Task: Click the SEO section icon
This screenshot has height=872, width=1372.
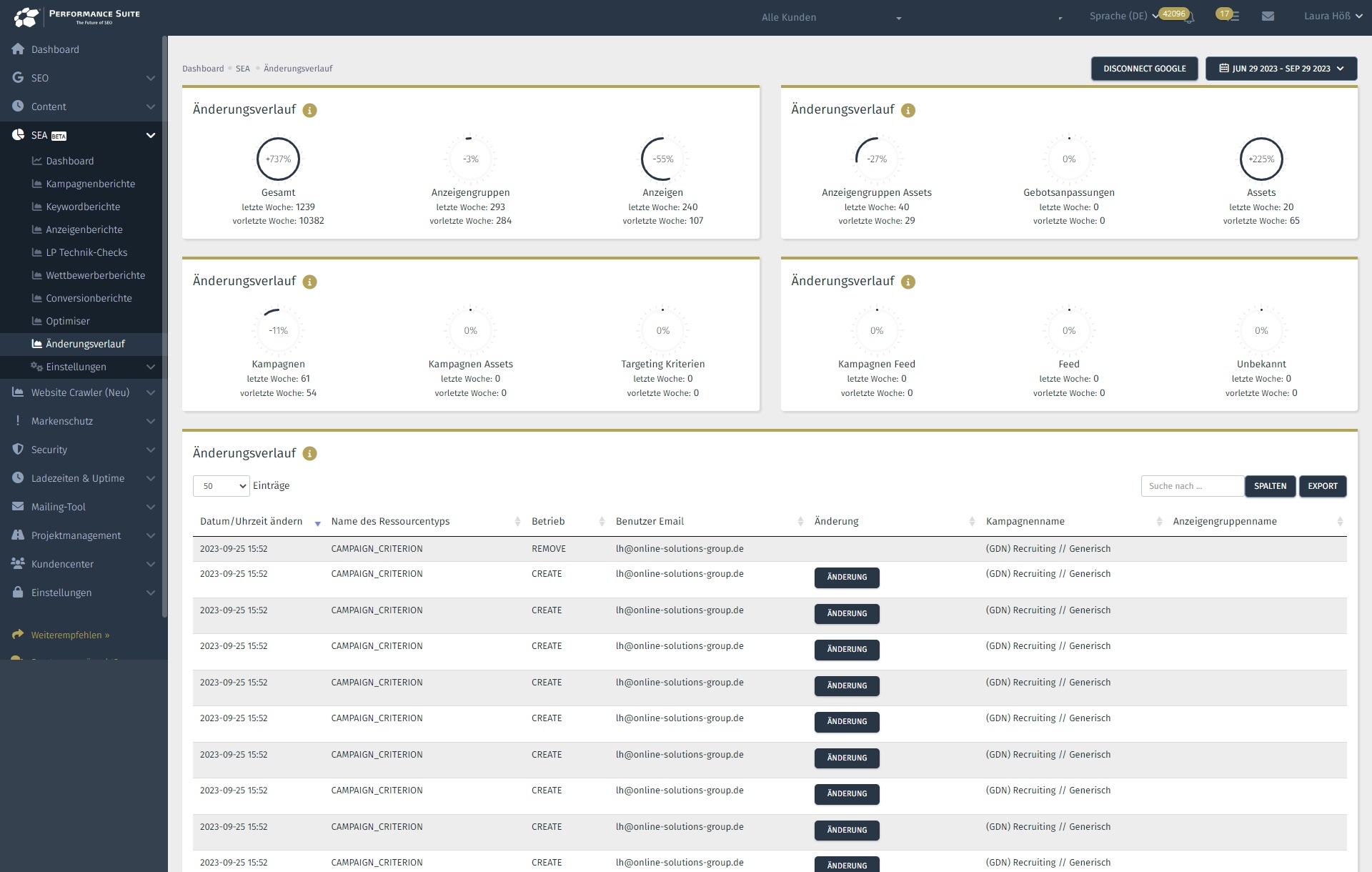Action: coord(17,77)
